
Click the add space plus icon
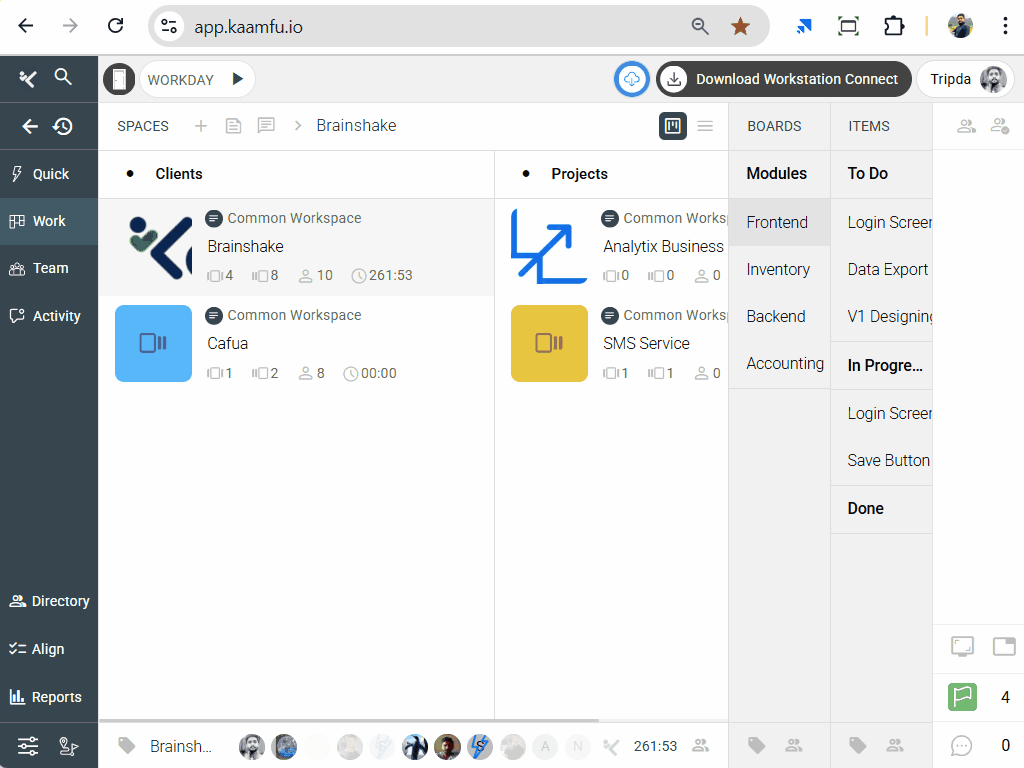point(201,126)
